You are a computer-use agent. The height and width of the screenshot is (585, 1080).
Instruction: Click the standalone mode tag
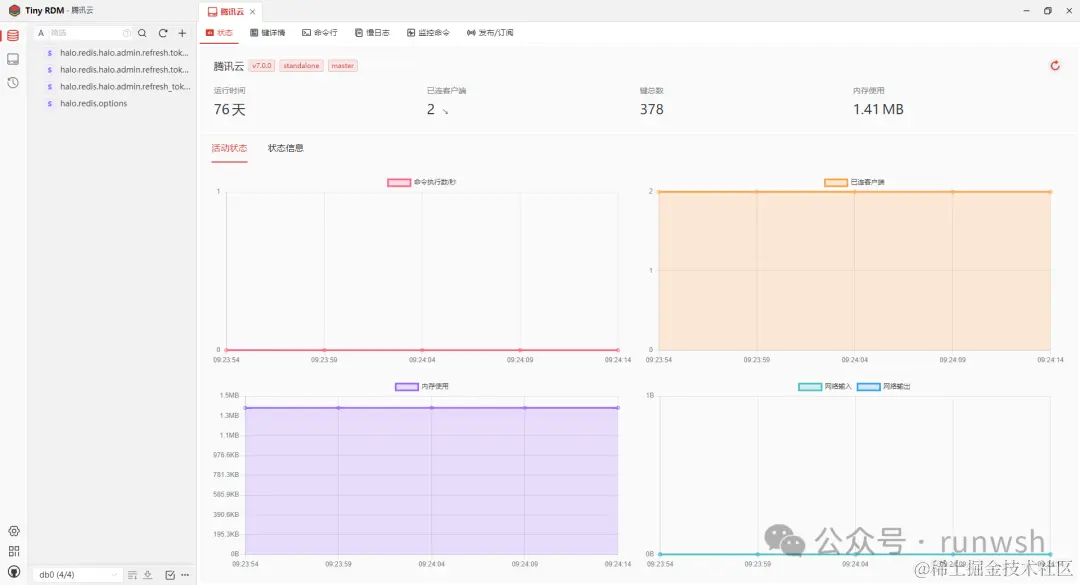pyautogui.click(x=301, y=66)
